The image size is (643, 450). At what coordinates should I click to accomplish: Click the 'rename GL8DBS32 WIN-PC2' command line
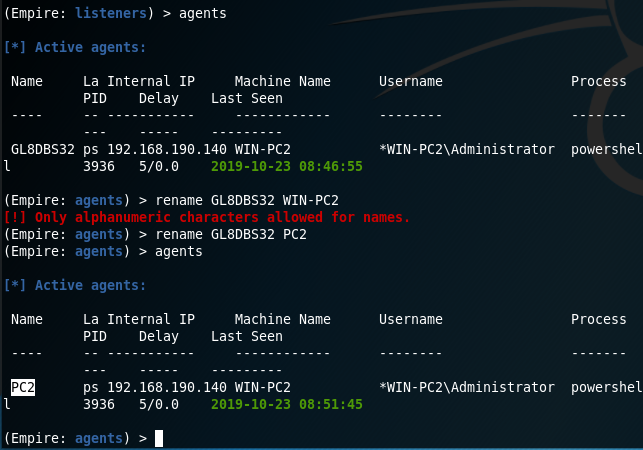[247, 200]
